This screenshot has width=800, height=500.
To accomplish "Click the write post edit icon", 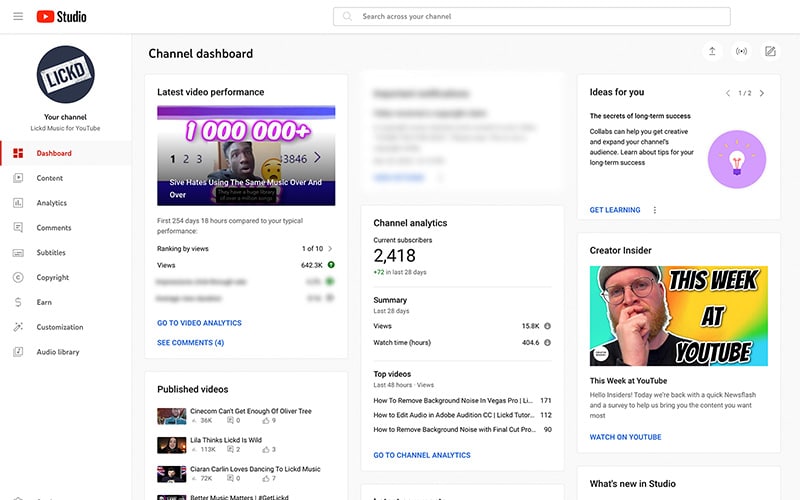I will [770, 51].
